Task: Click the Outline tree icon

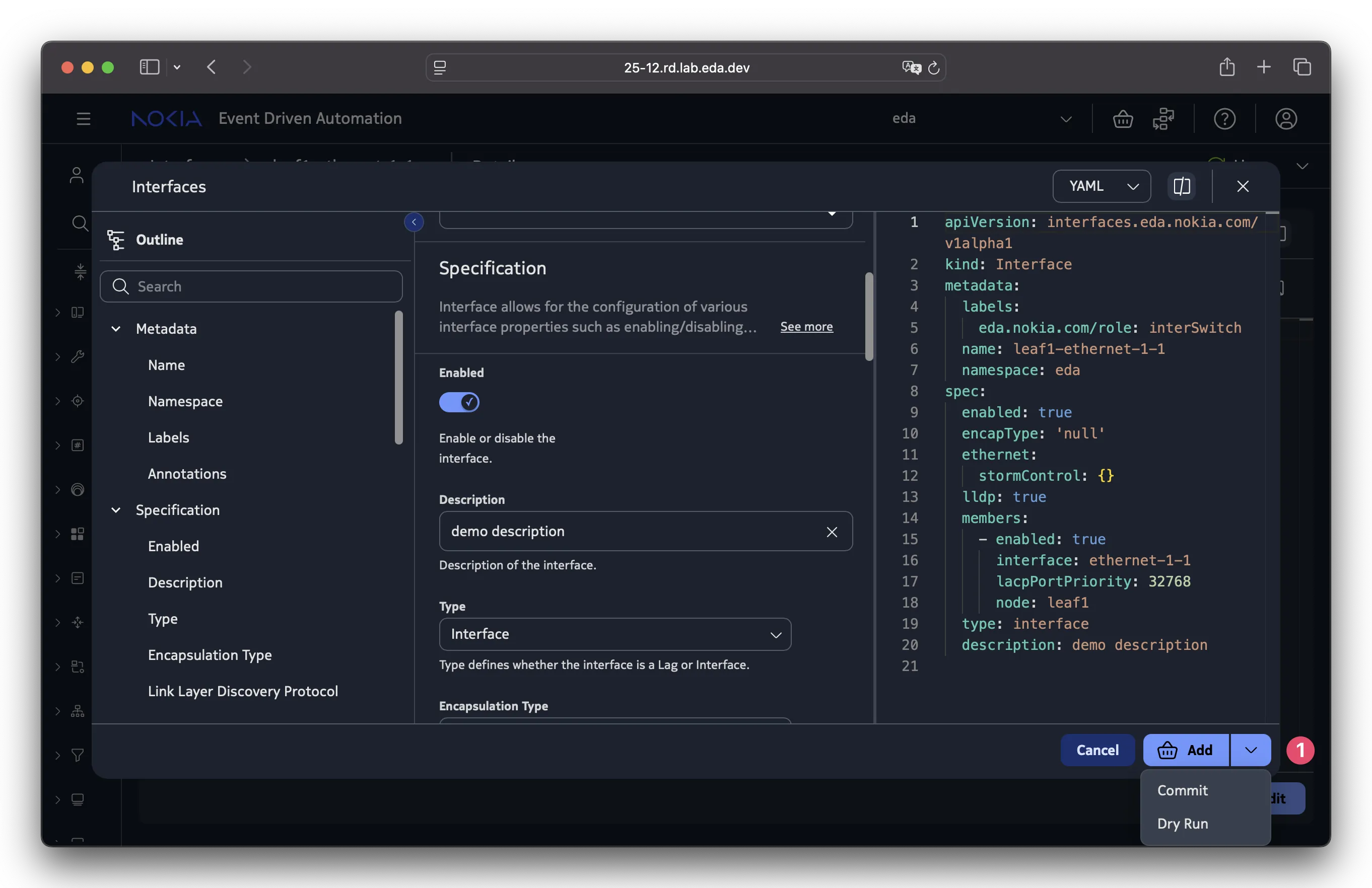Action: point(116,240)
